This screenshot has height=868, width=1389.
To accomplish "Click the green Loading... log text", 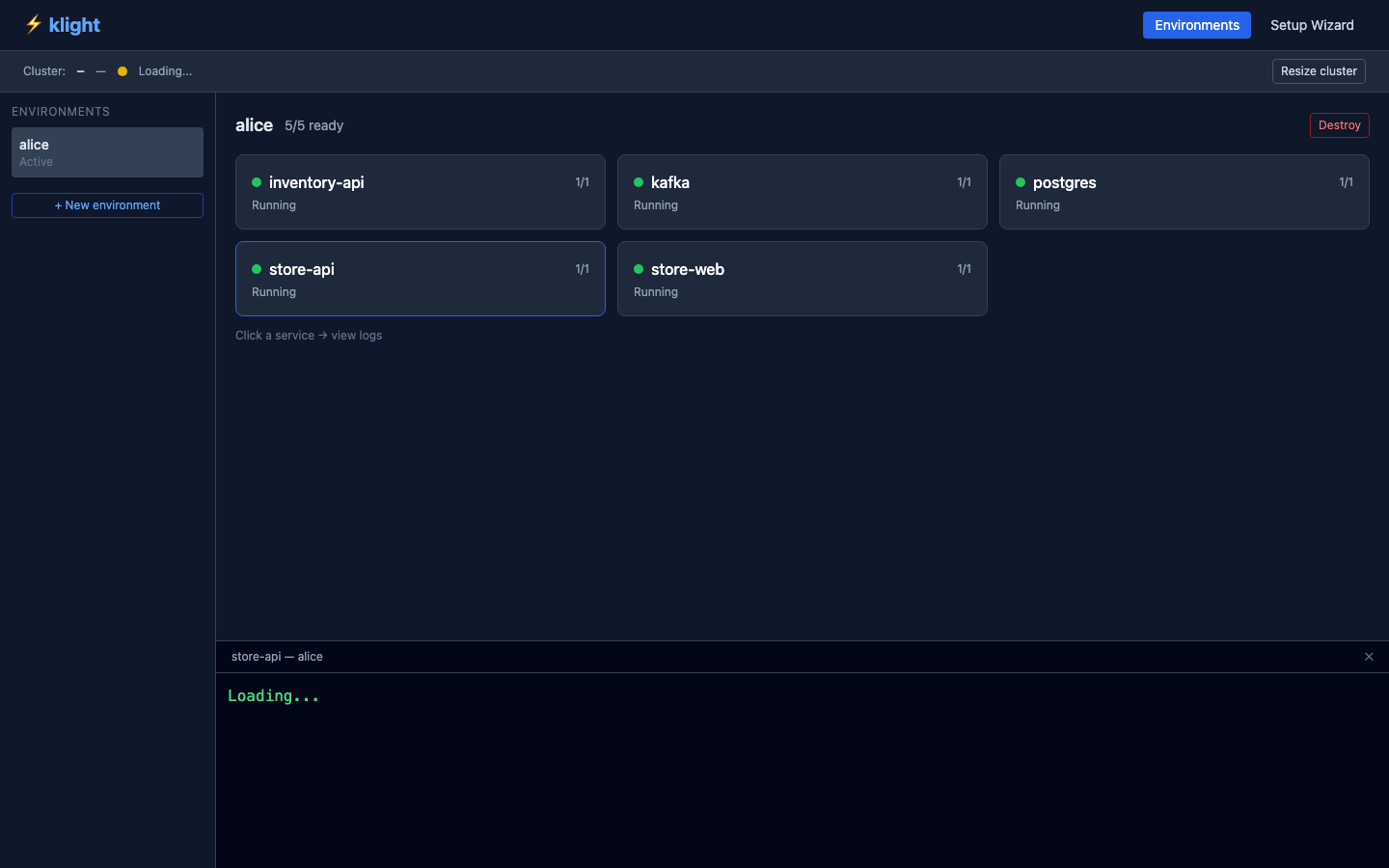I will (x=273, y=696).
